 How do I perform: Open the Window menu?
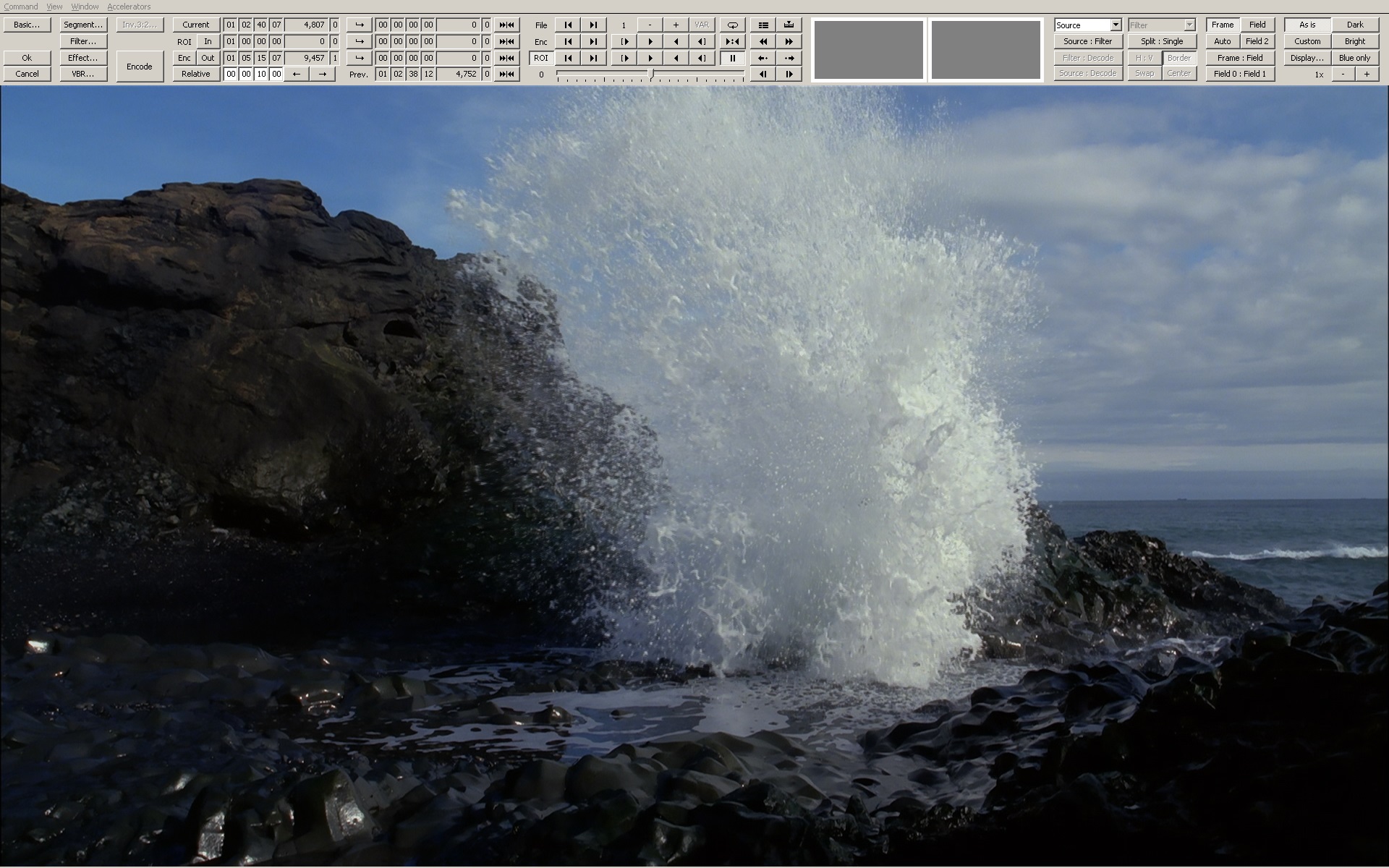pos(85,7)
